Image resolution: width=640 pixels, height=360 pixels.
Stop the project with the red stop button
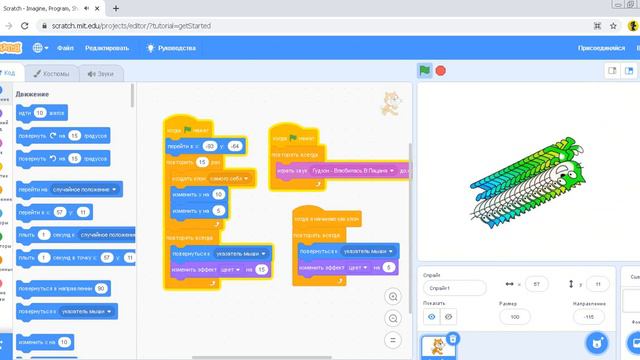(440, 71)
